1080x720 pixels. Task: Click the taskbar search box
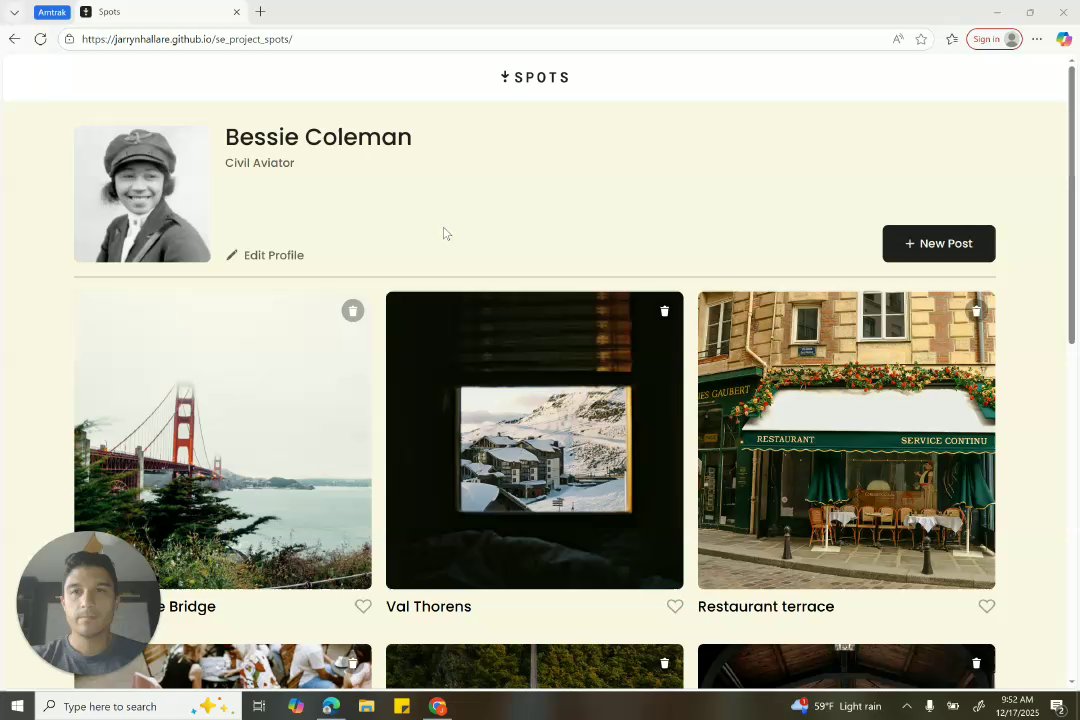point(138,706)
